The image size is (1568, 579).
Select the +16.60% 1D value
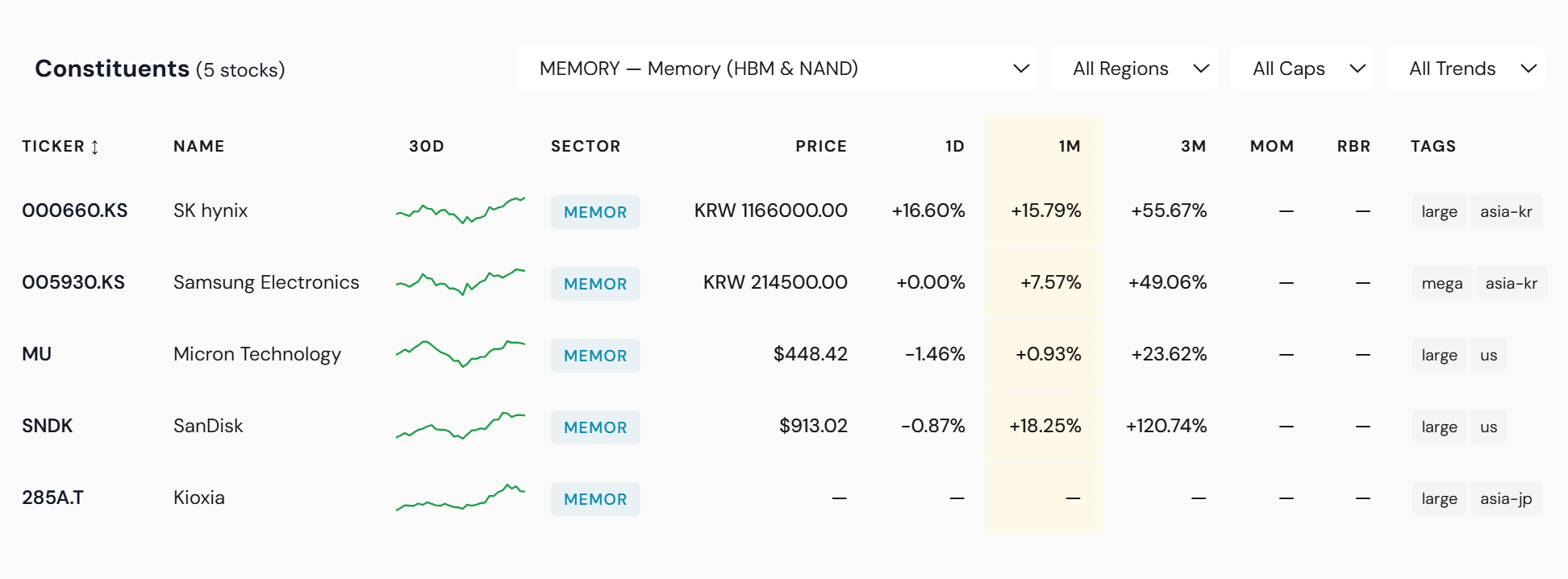[x=928, y=210]
